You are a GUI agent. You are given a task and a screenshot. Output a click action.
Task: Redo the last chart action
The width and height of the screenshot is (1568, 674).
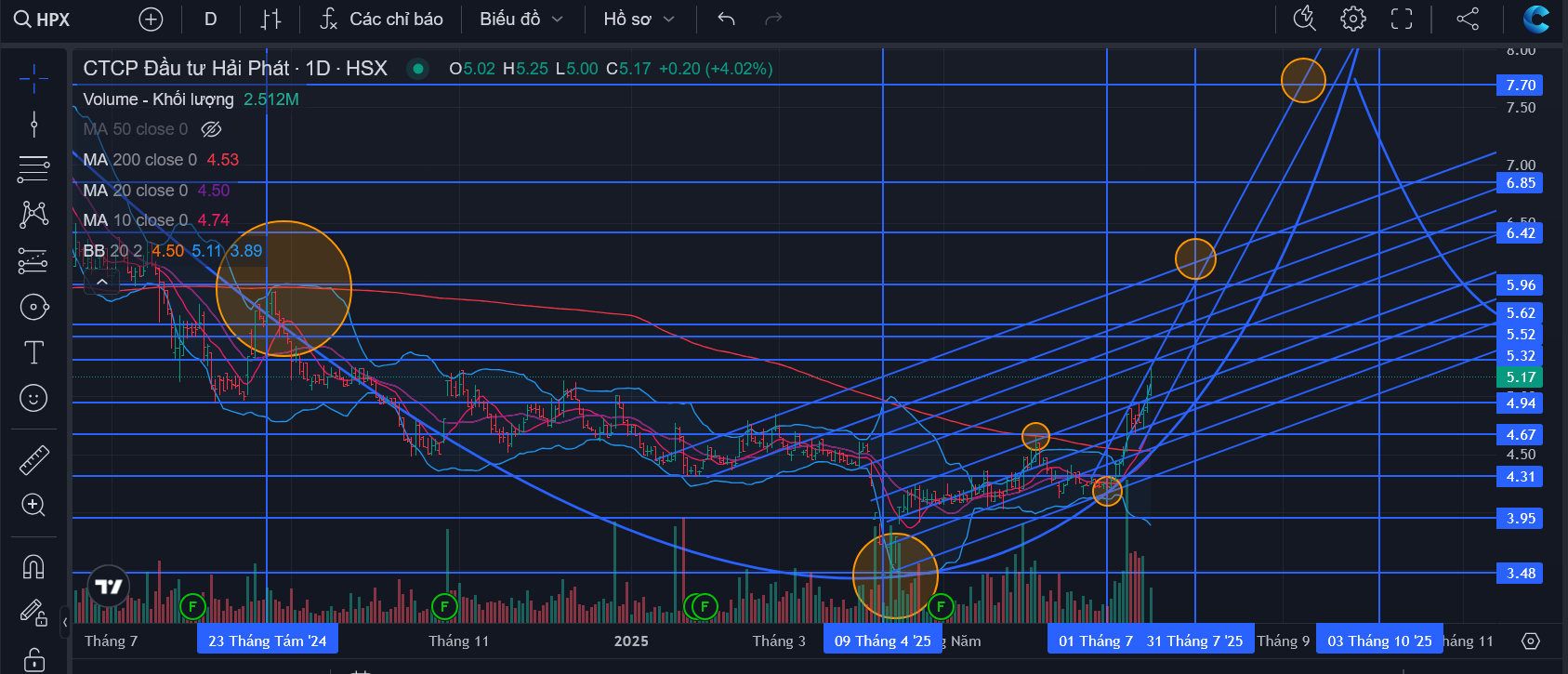(773, 20)
